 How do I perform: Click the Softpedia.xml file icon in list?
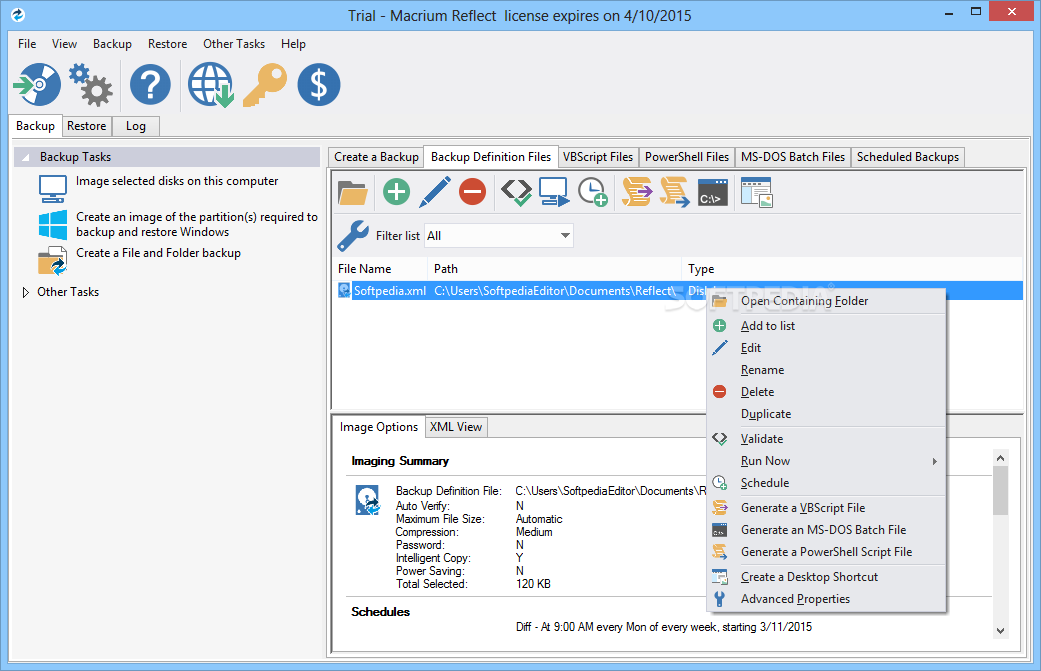tap(344, 291)
